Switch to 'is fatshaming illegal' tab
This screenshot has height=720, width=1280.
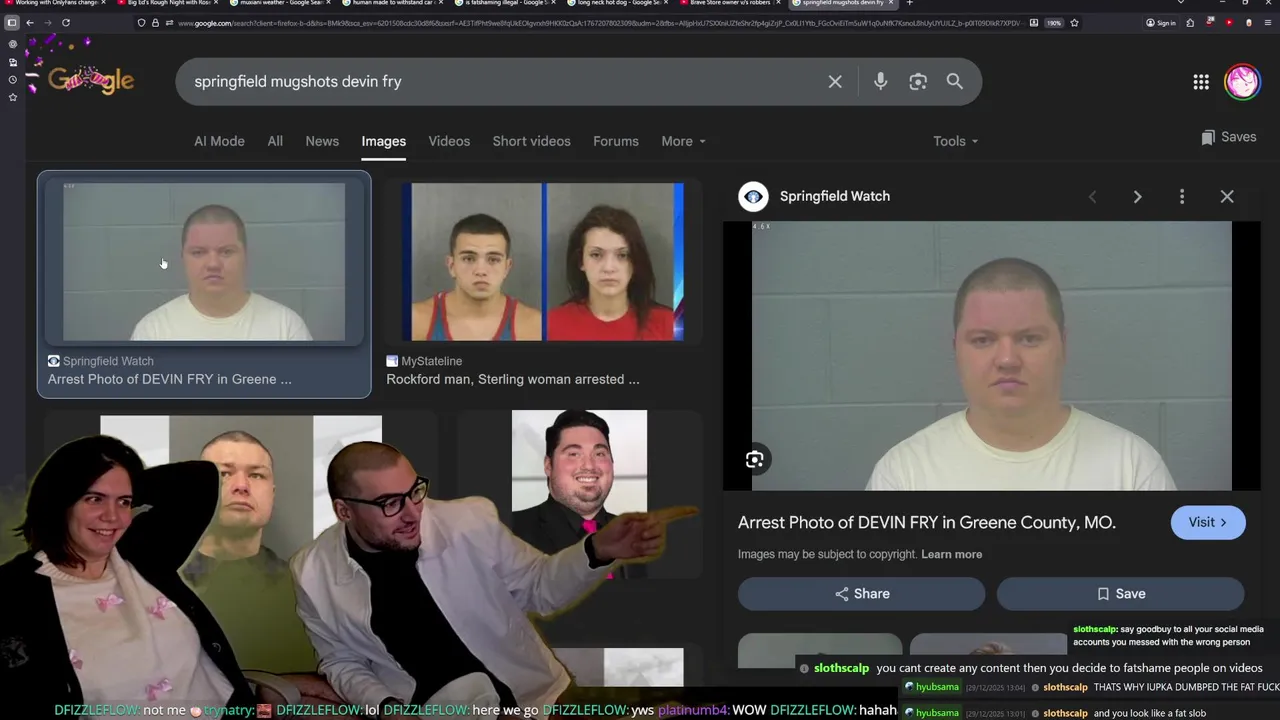503,3
